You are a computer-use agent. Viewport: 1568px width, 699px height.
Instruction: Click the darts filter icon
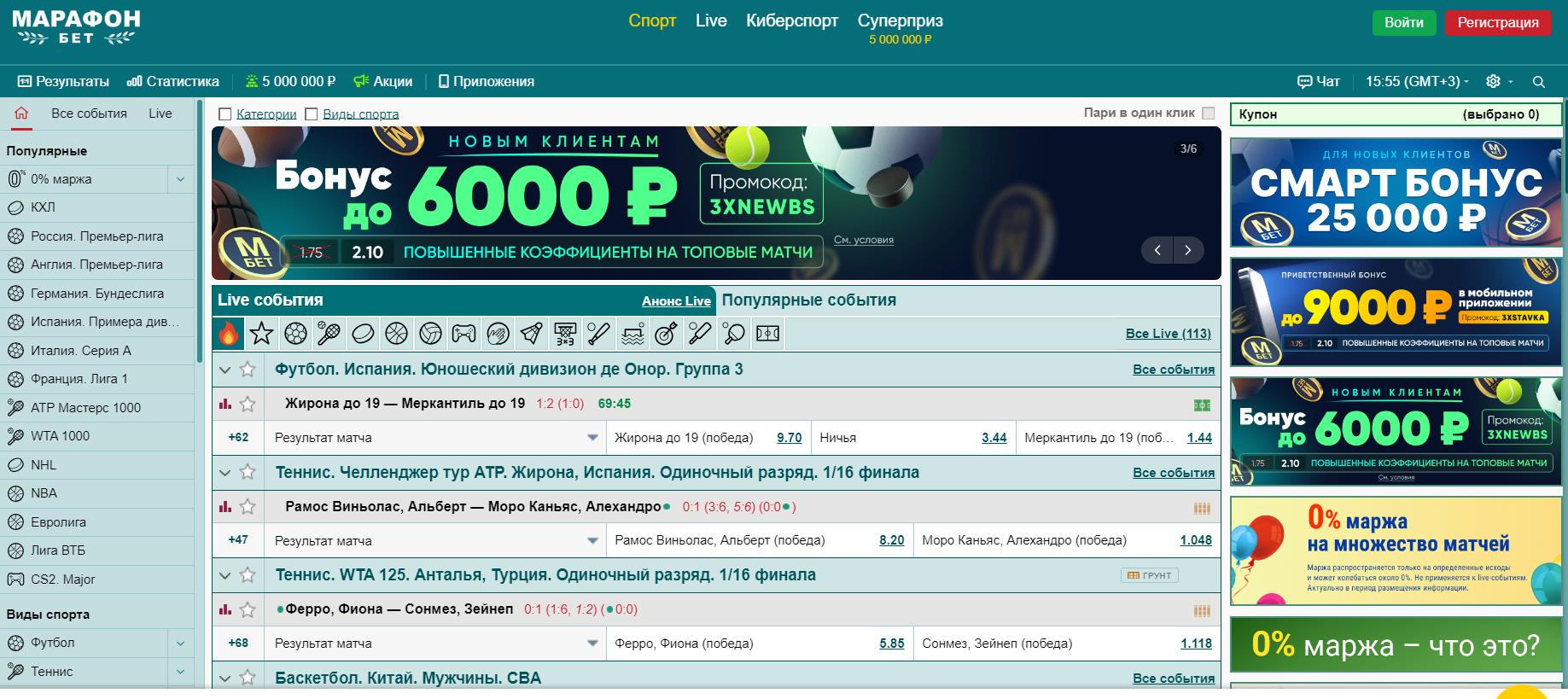point(666,334)
